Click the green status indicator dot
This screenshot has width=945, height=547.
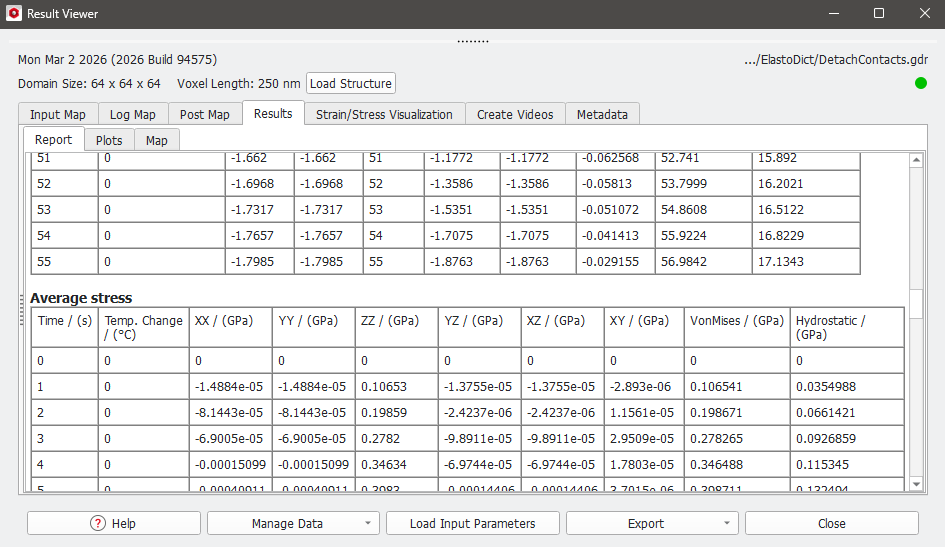920,83
